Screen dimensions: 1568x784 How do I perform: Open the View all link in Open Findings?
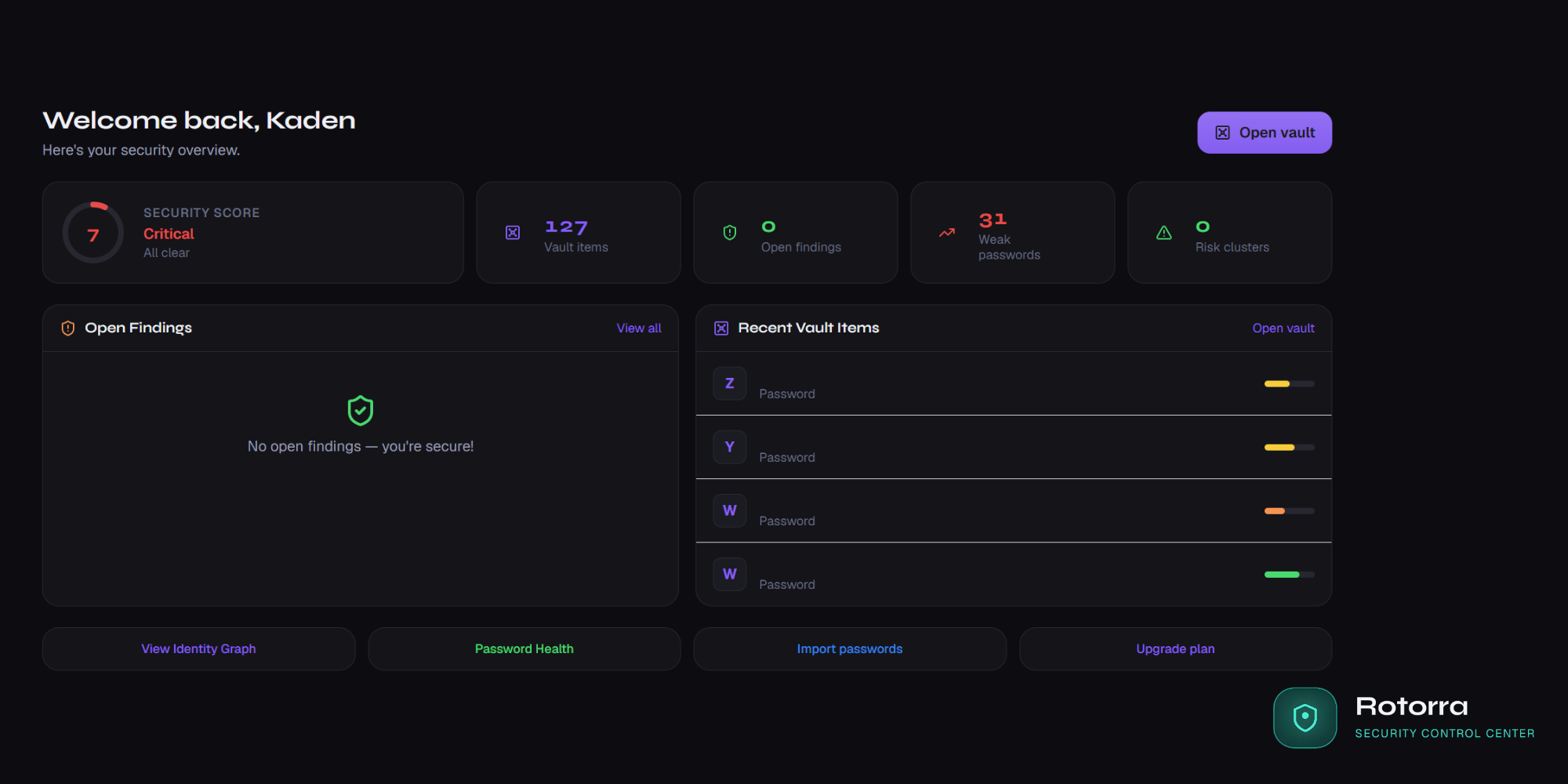(638, 328)
